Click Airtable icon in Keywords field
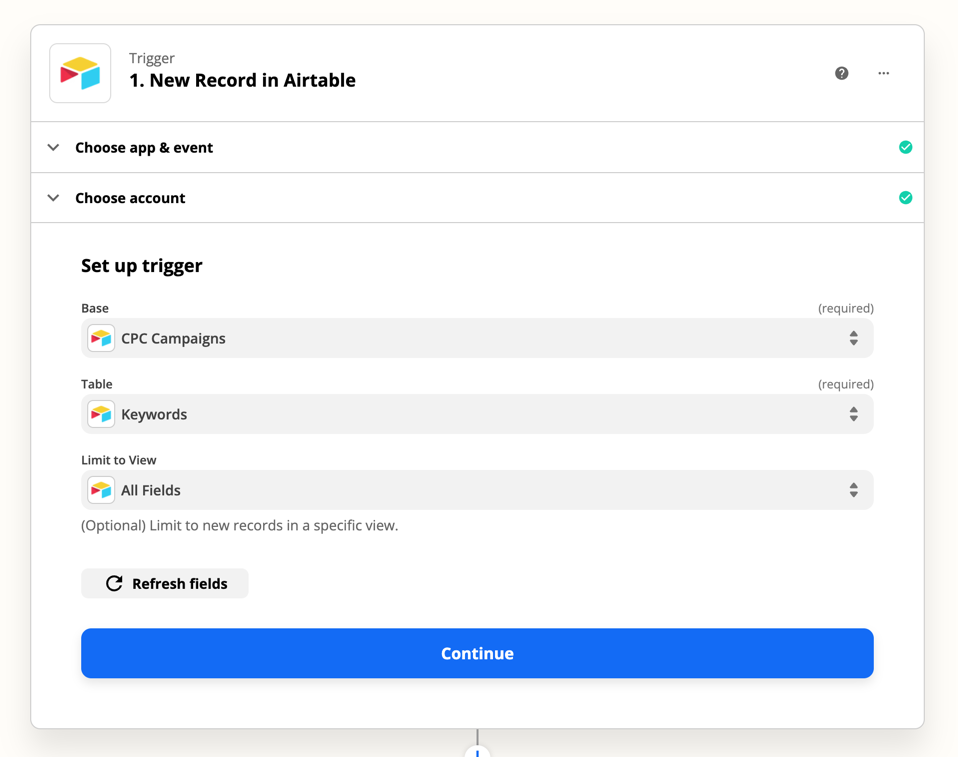 [x=101, y=414]
